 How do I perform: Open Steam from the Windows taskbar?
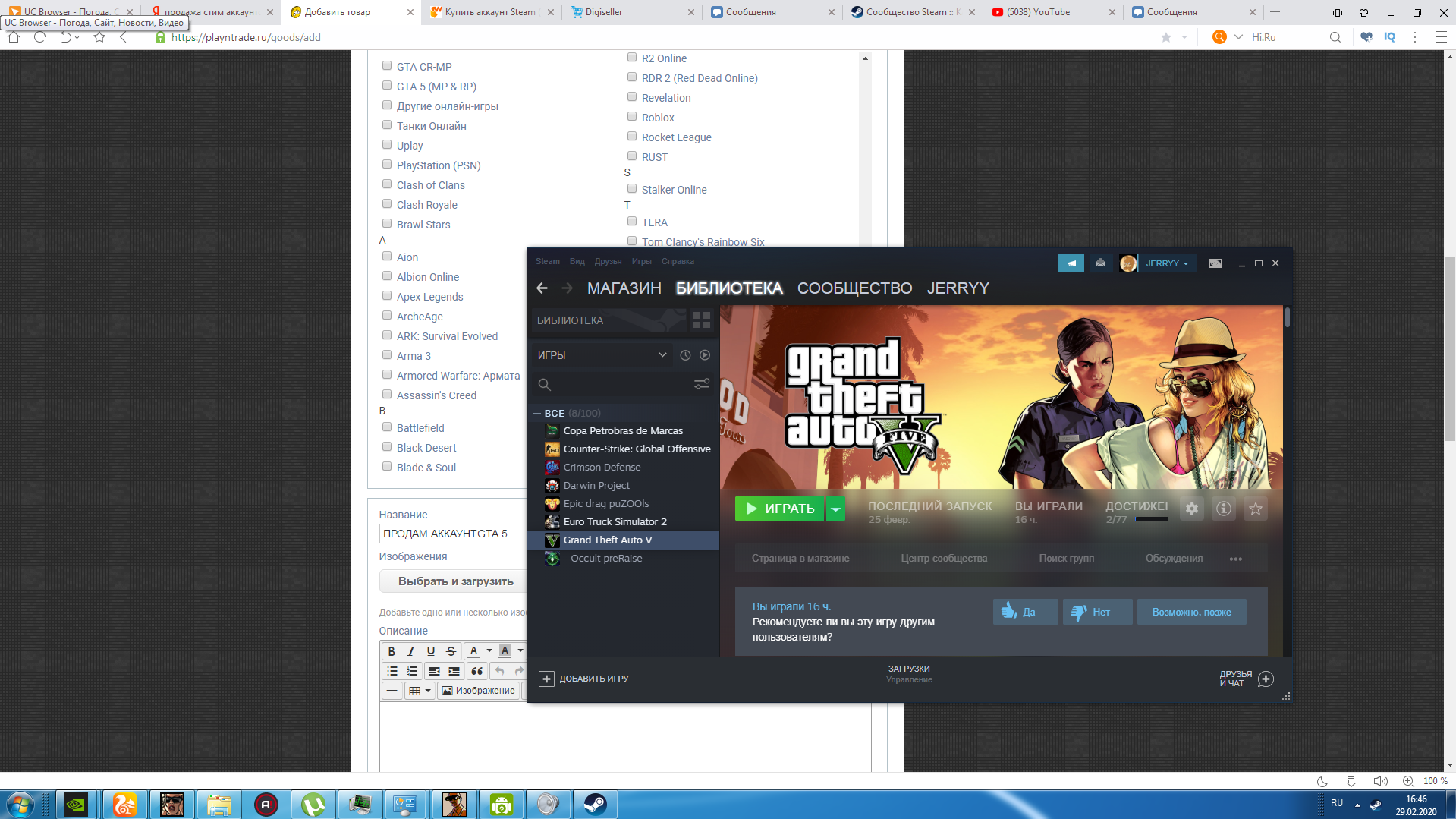[595, 805]
